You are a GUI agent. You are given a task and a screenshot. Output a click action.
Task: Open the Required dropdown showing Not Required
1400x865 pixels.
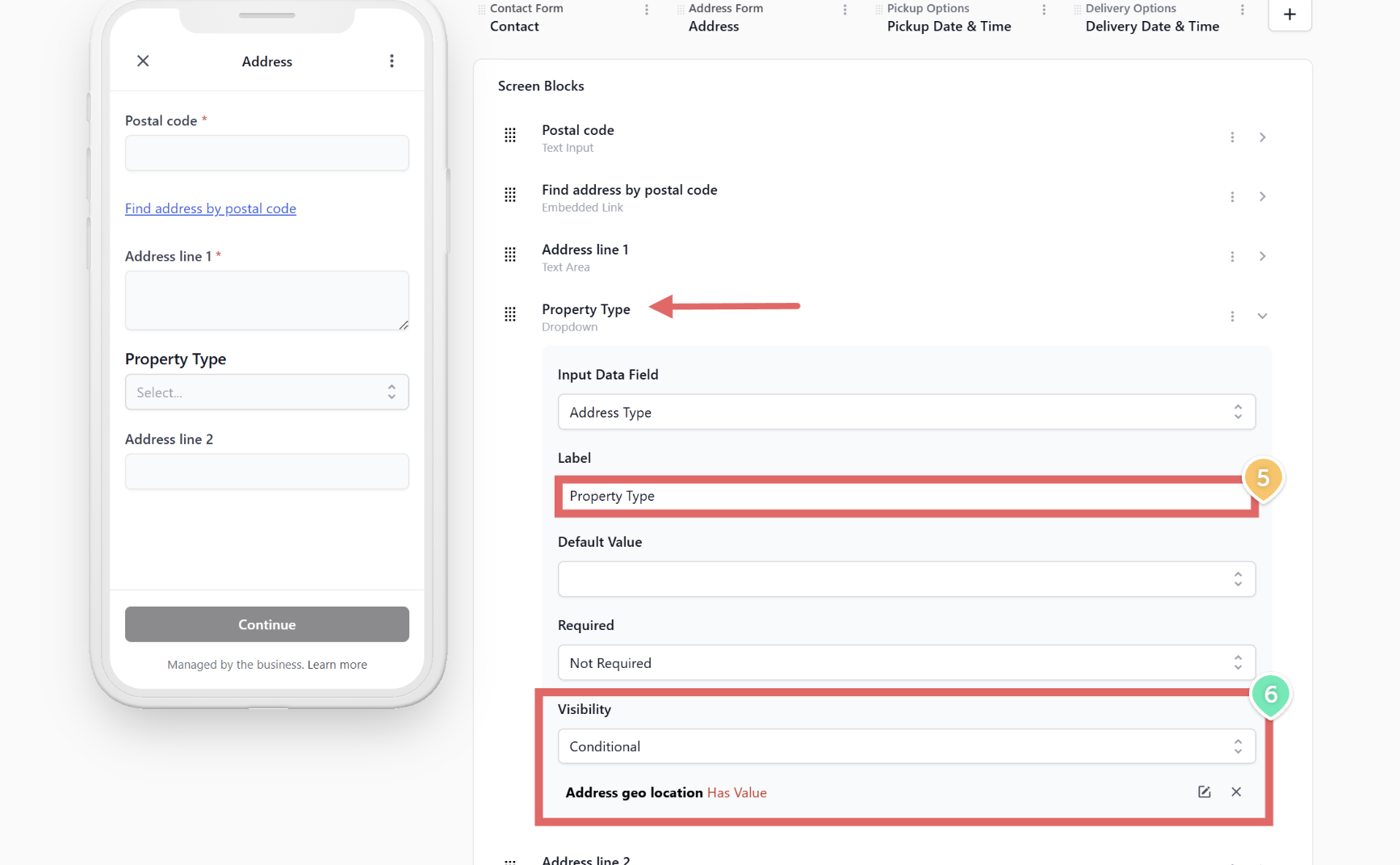click(x=907, y=663)
